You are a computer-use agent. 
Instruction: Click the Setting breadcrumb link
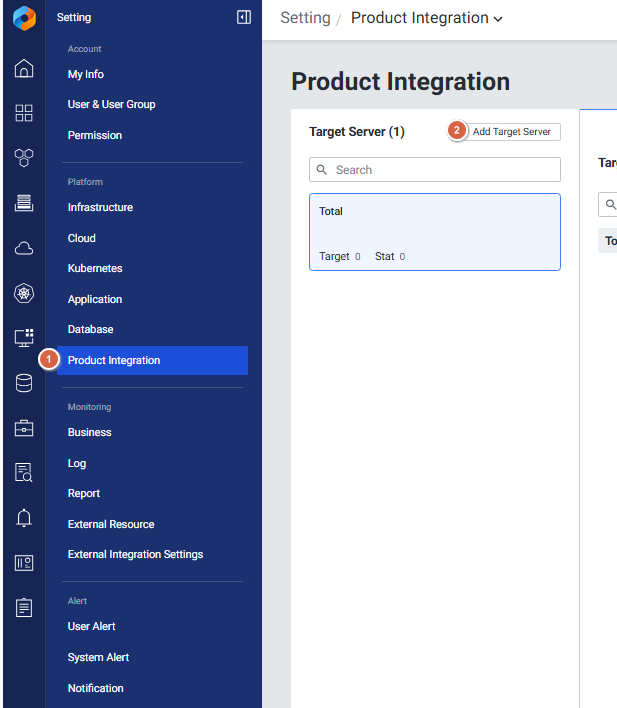pos(305,18)
